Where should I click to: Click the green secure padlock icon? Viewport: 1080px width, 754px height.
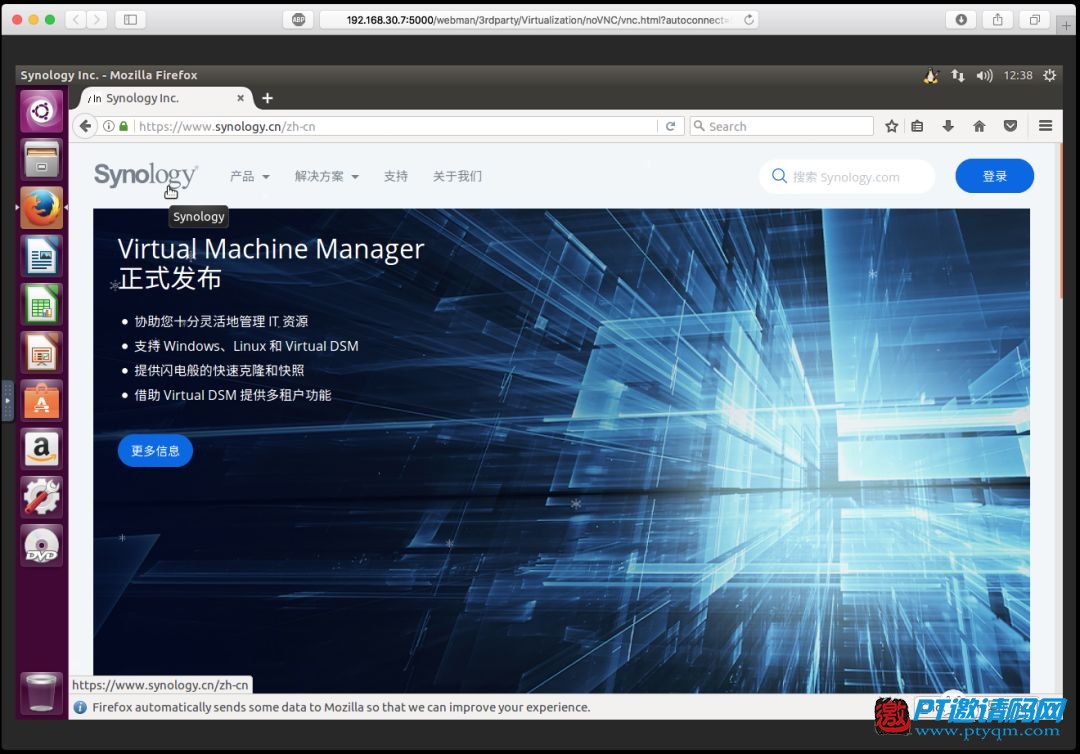click(x=124, y=126)
